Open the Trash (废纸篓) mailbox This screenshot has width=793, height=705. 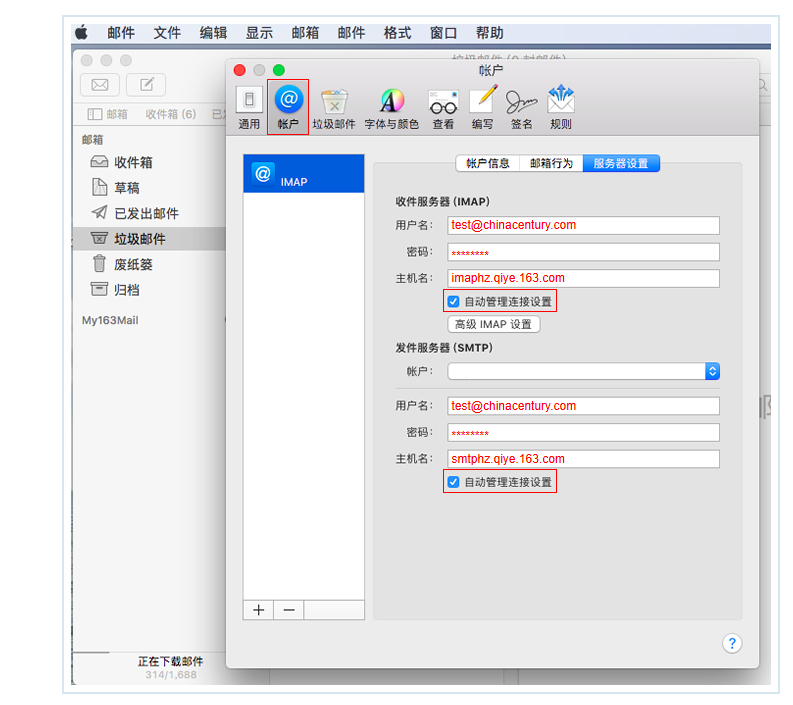[x=122, y=264]
